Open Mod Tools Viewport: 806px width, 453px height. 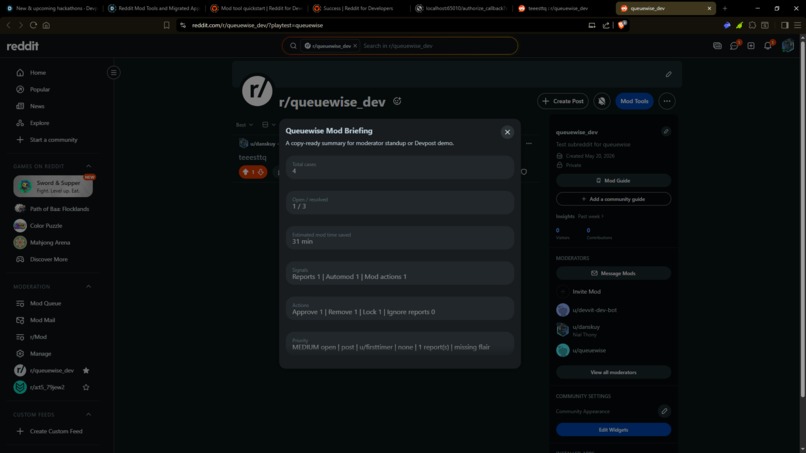634,101
